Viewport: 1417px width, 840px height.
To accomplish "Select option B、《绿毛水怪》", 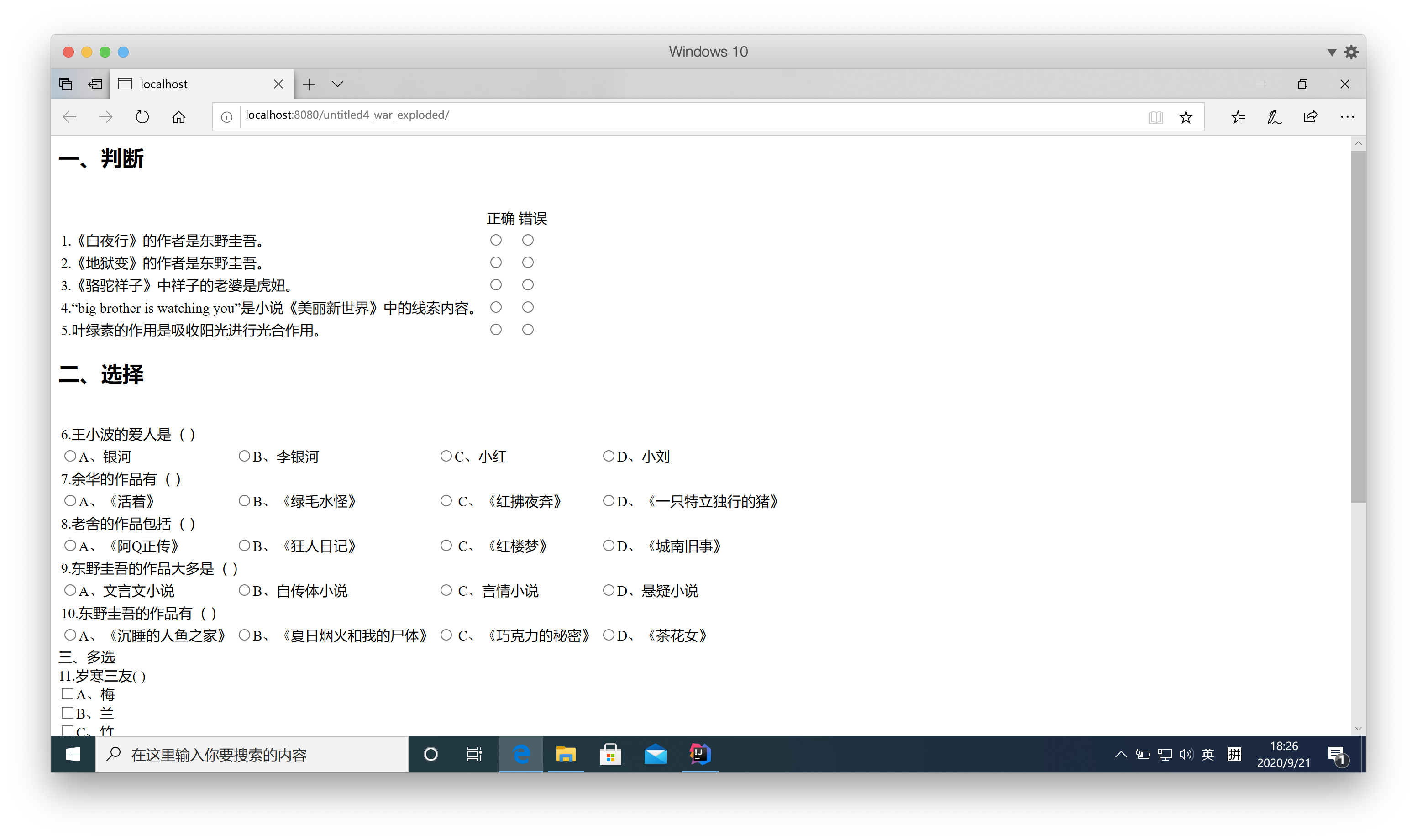I will (x=244, y=500).
